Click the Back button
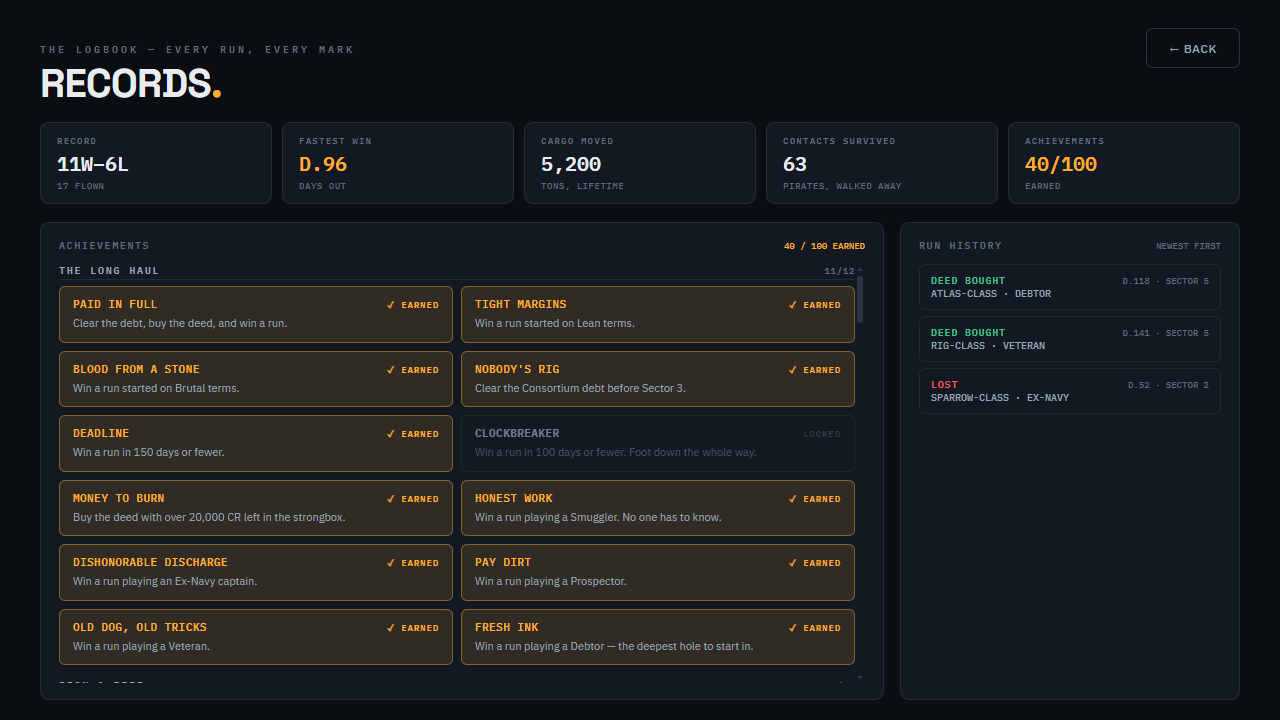 1192,48
